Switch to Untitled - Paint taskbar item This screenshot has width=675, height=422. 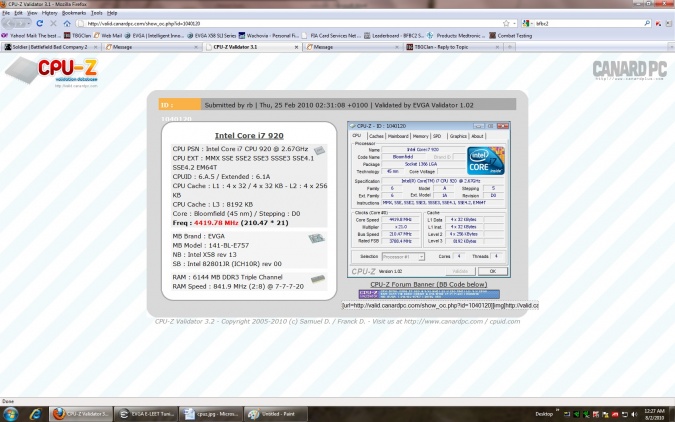tap(276, 414)
